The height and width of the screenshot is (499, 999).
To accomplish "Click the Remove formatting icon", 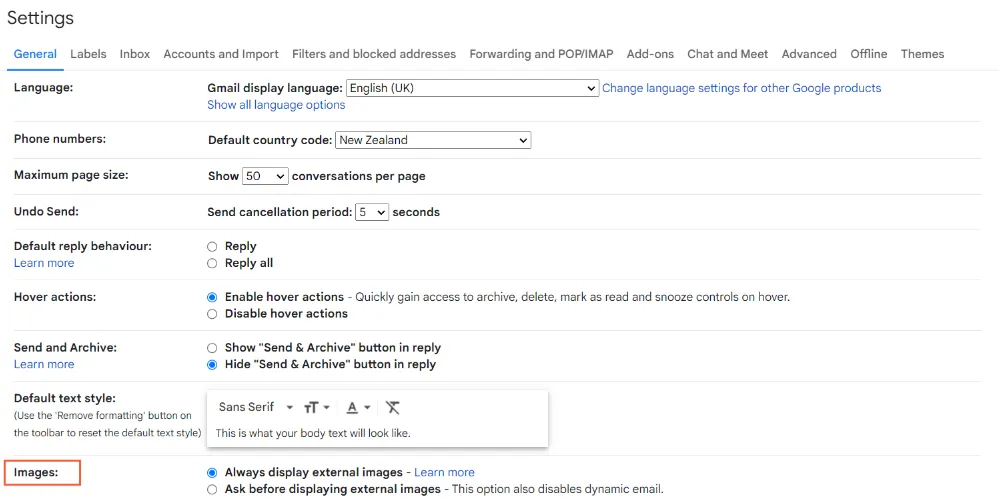I will coord(393,407).
